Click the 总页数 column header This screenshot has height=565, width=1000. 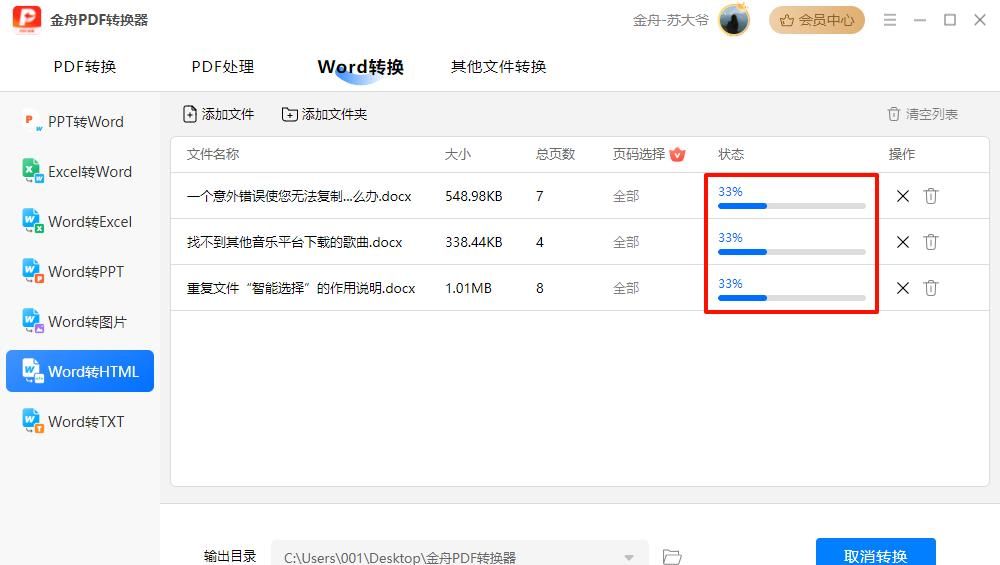pyautogui.click(x=555, y=154)
